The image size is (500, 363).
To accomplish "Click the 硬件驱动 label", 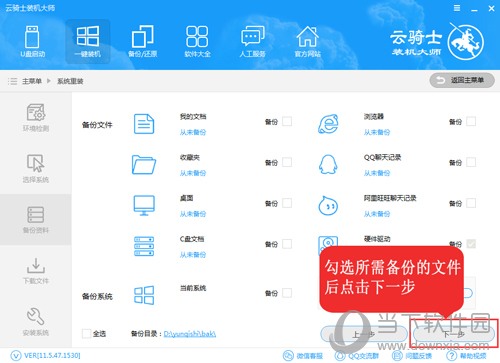I will (x=377, y=239).
